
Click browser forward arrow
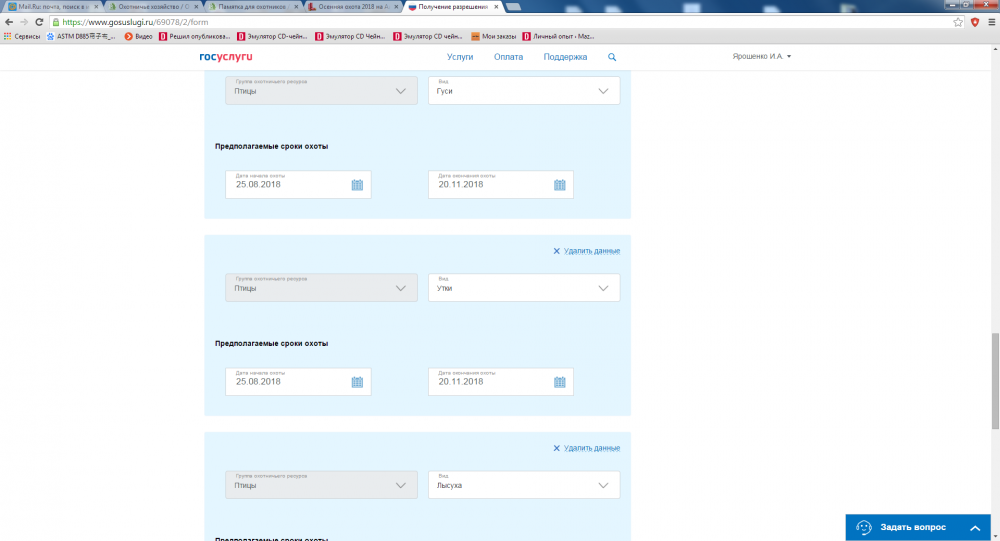pyautogui.click(x=24, y=22)
